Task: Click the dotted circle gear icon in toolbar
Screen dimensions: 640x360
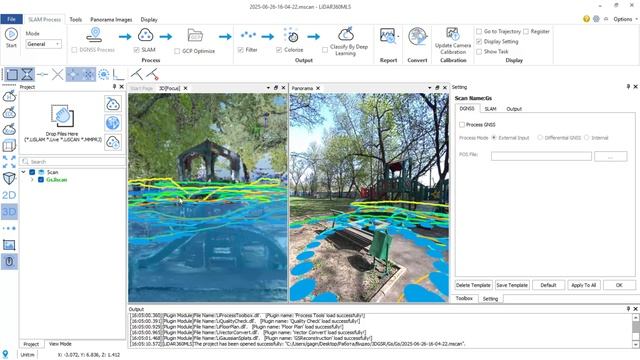Action: pyautogui.click(x=104, y=74)
